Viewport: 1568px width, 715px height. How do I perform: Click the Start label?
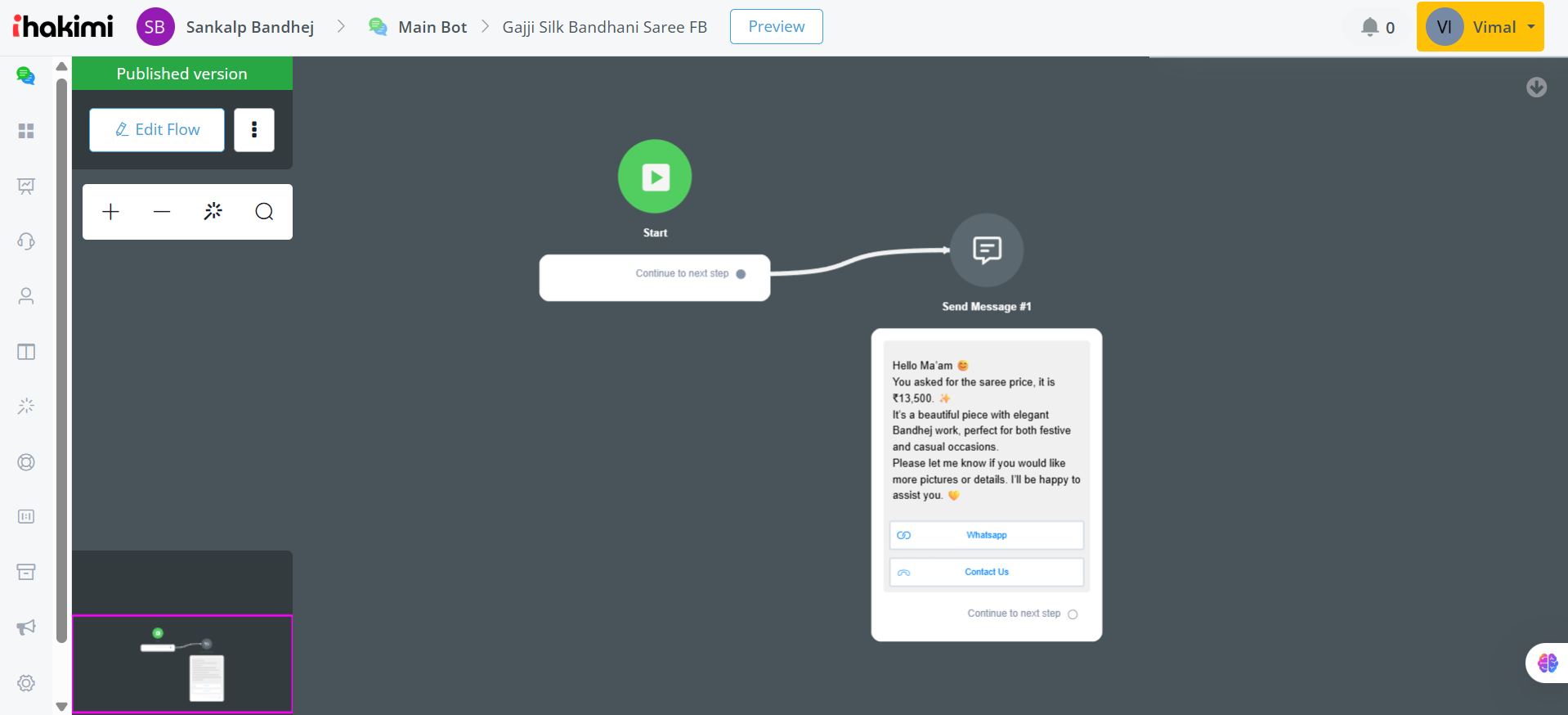click(x=655, y=233)
